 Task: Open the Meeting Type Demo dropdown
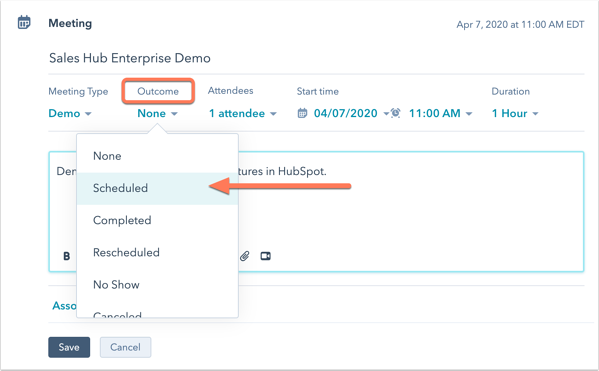pyautogui.click(x=70, y=113)
